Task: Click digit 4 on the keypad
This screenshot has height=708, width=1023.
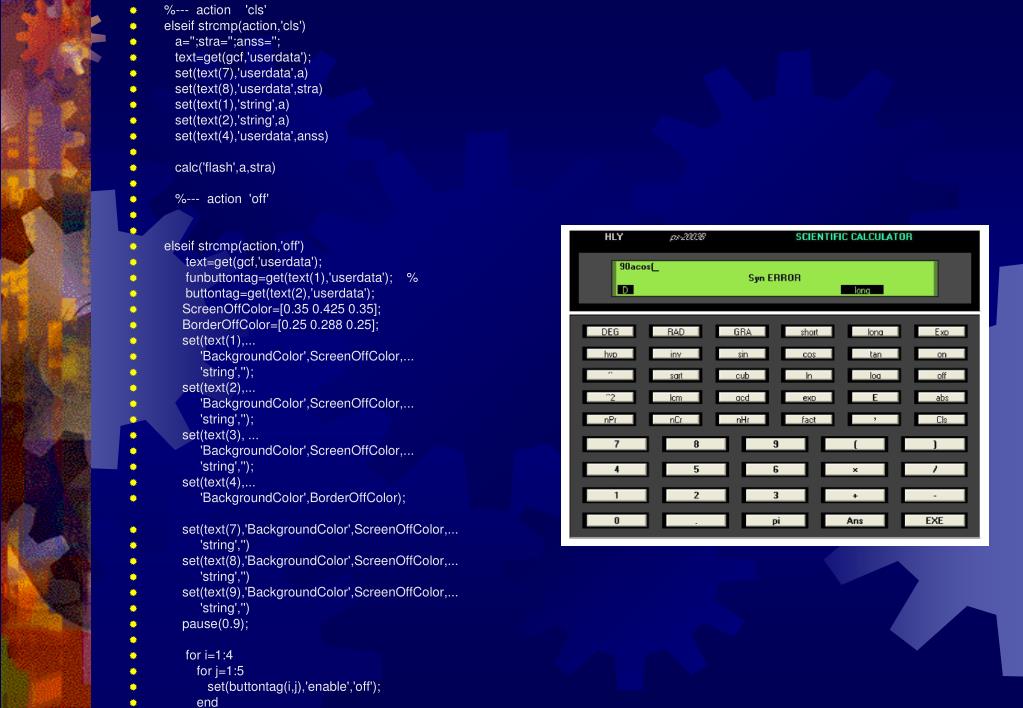Action: coord(617,469)
